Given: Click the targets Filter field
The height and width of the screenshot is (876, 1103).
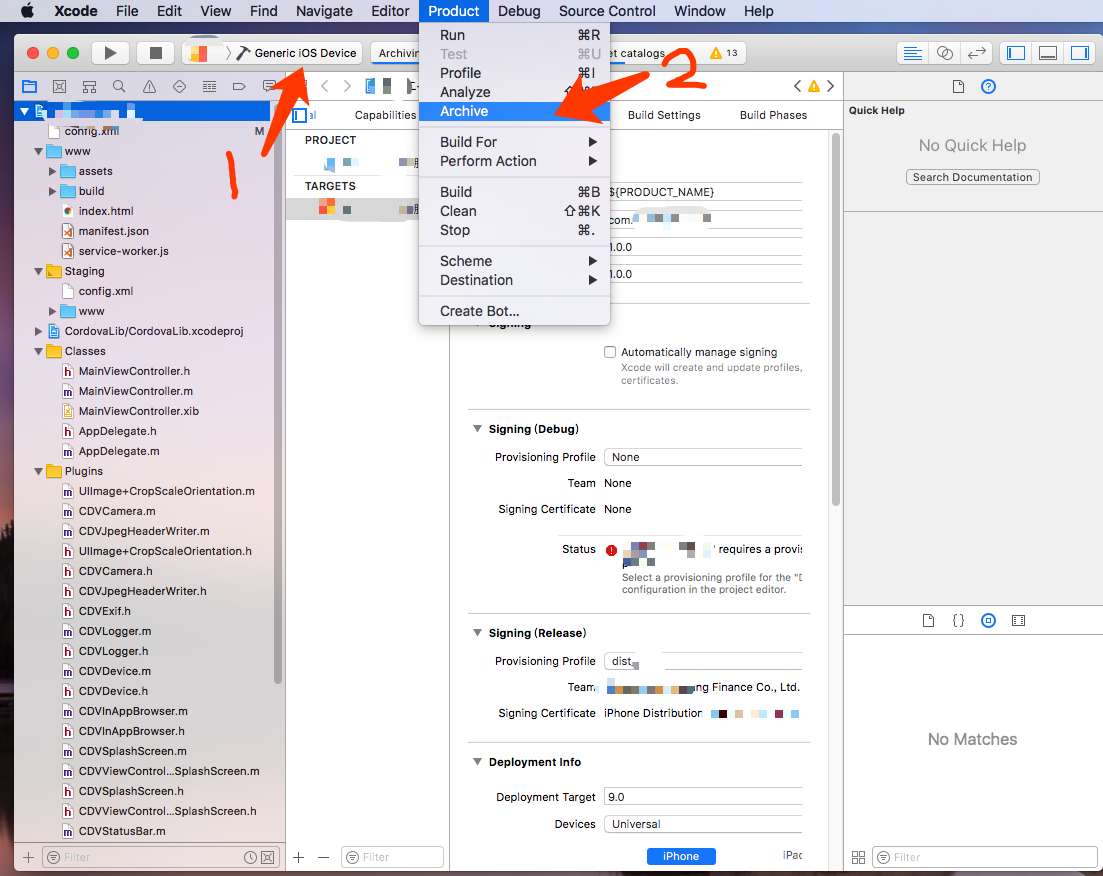Looking at the screenshot, I should tap(393, 857).
